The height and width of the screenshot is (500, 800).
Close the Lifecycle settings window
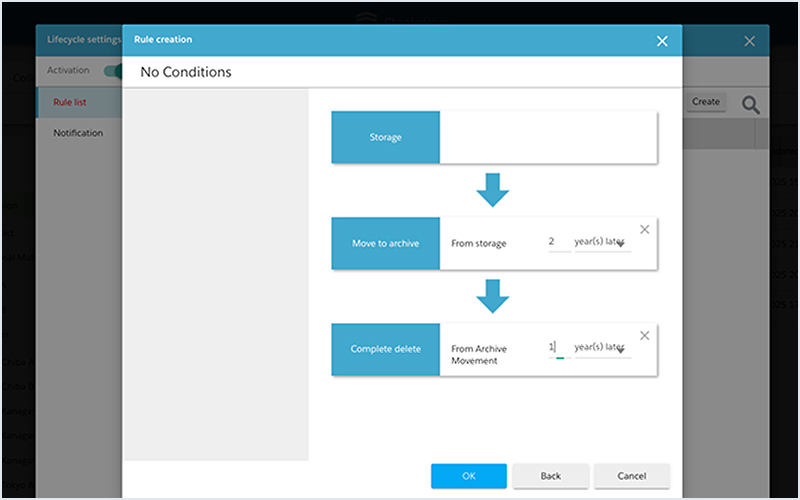(749, 41)
